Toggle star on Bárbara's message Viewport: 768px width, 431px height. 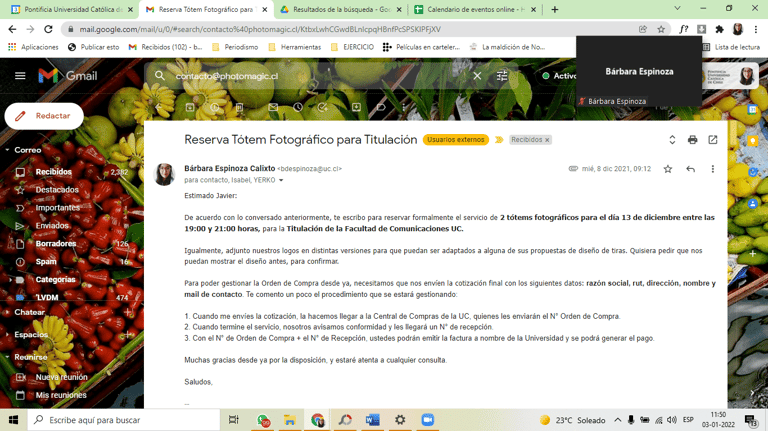tap(668, 169)
